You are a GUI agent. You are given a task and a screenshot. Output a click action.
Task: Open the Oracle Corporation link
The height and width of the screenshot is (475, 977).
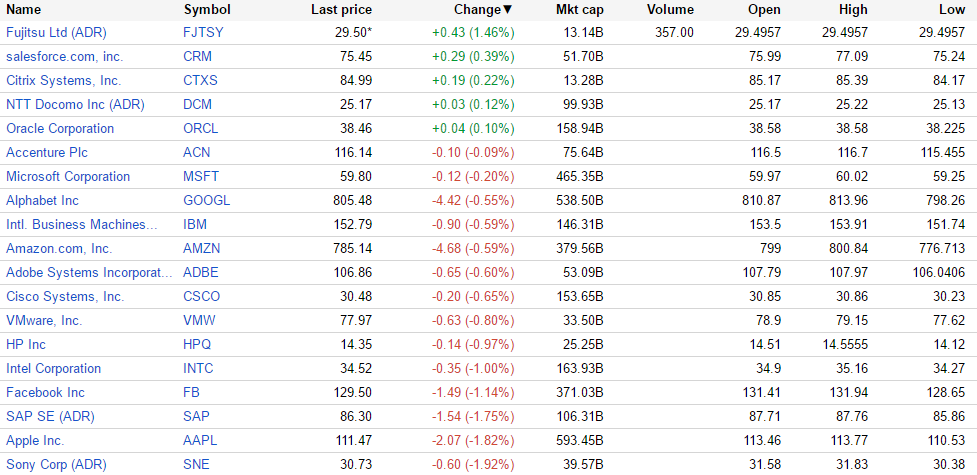(60, 128)
